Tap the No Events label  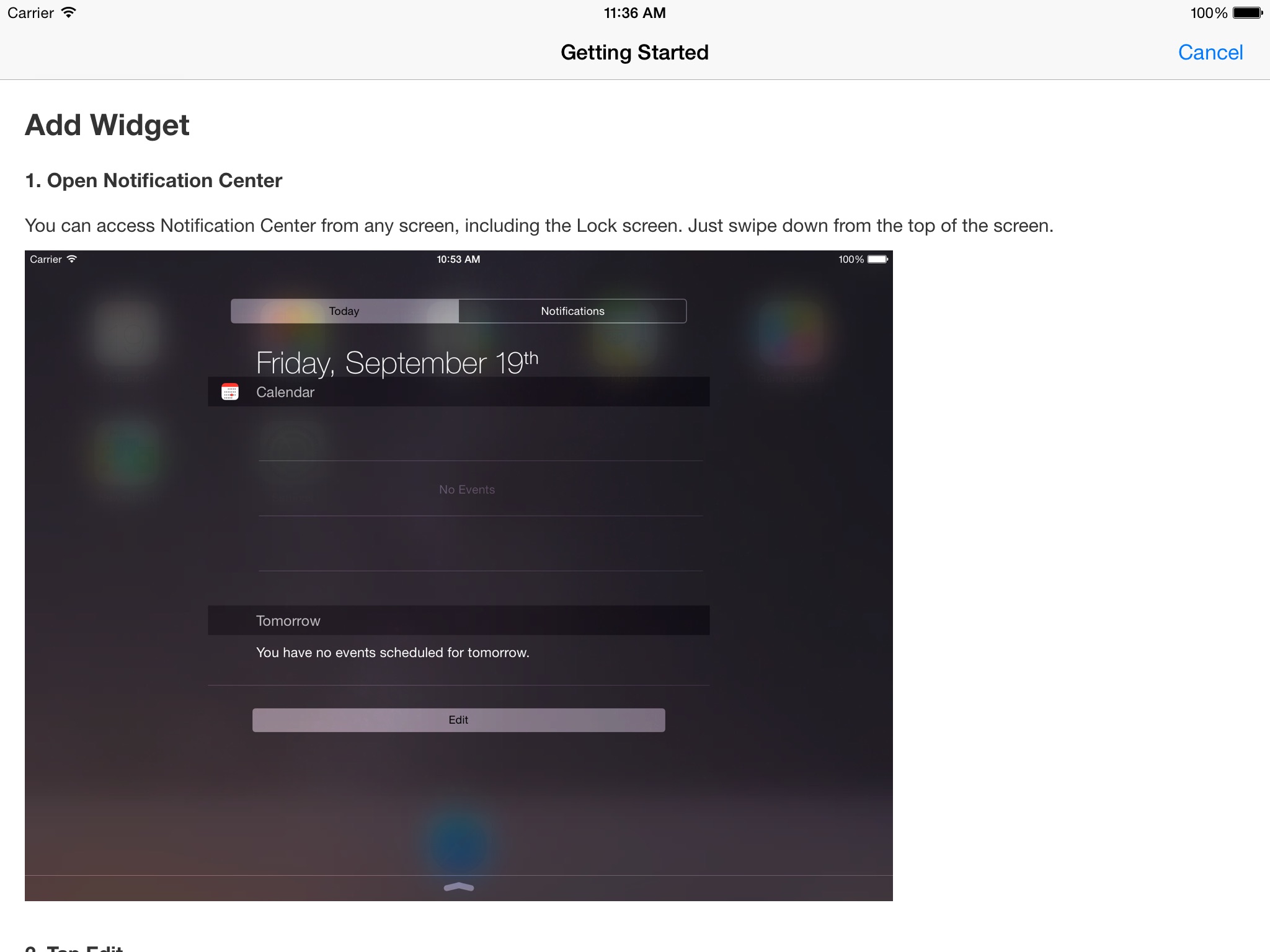click(x=467, y=490)
